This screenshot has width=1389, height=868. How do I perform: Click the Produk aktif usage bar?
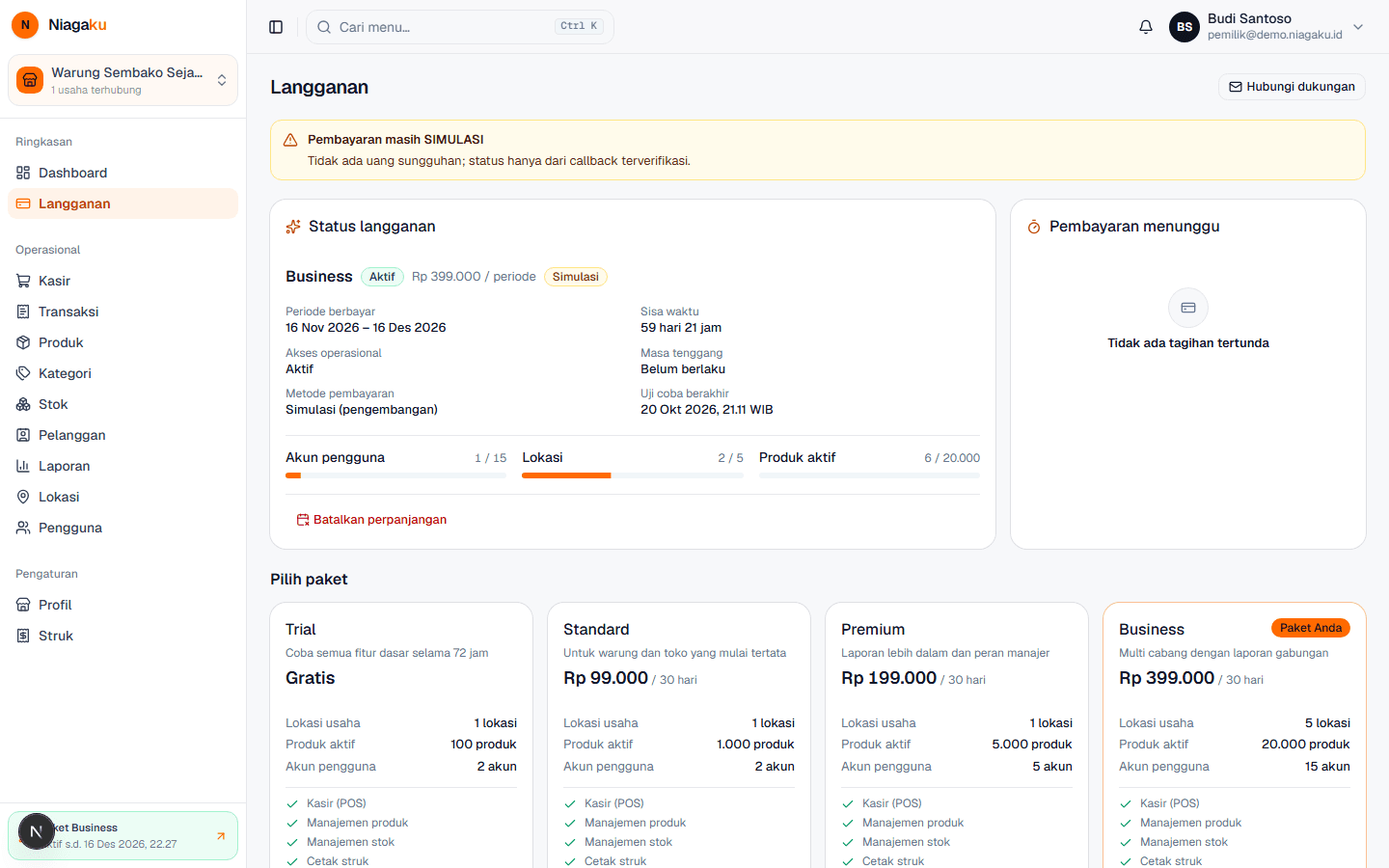click(869, 475)
